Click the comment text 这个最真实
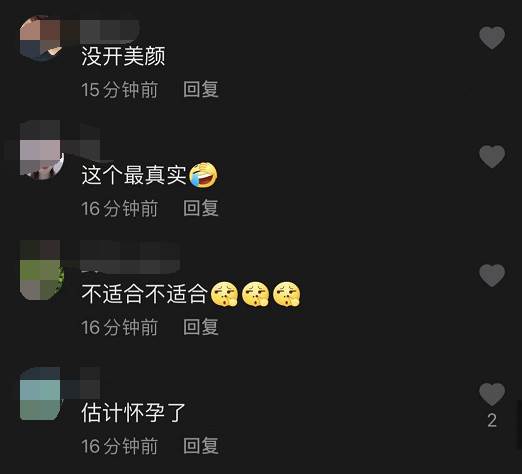 click(x=134, y=175)
